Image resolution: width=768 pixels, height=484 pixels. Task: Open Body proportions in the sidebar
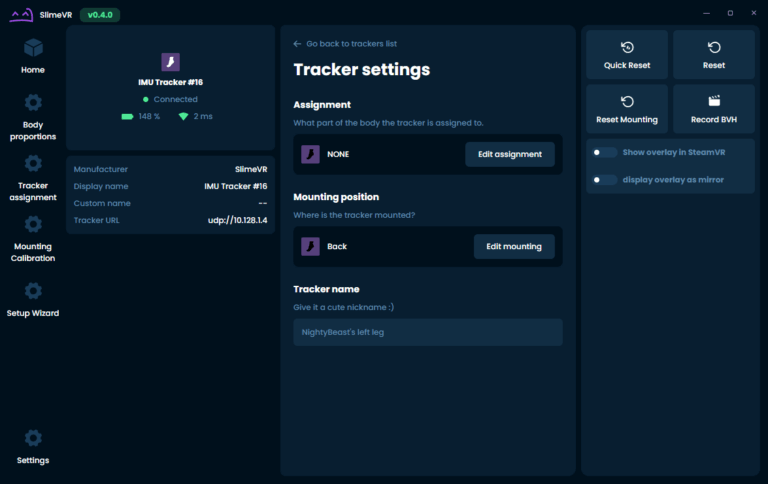click(x=33, y=103)
